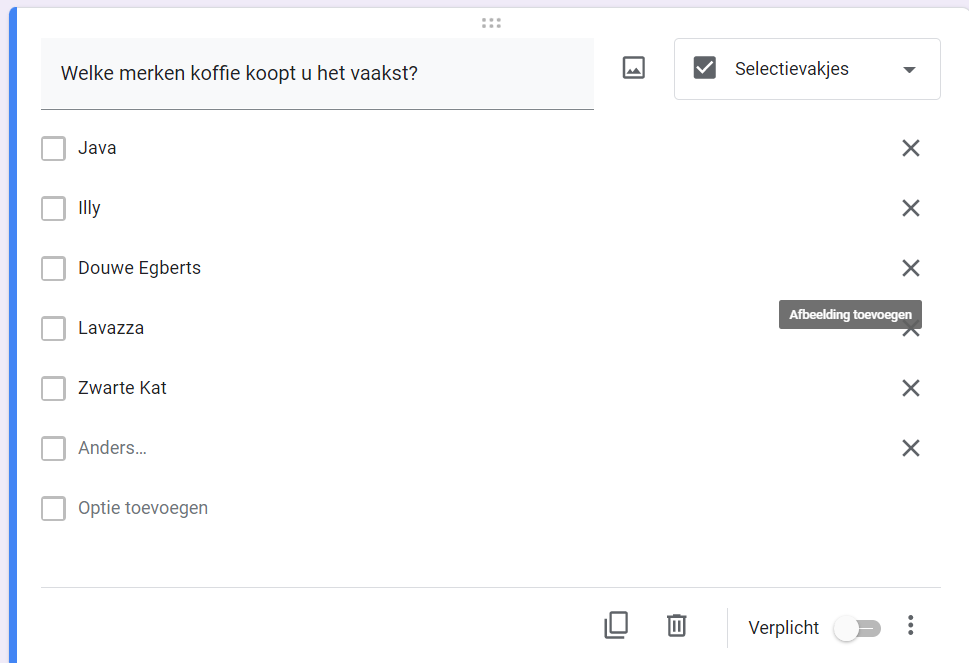Tick the Lavazza checkbox
Viewport: 969px width, 663px height.
[x=53, y=328]
